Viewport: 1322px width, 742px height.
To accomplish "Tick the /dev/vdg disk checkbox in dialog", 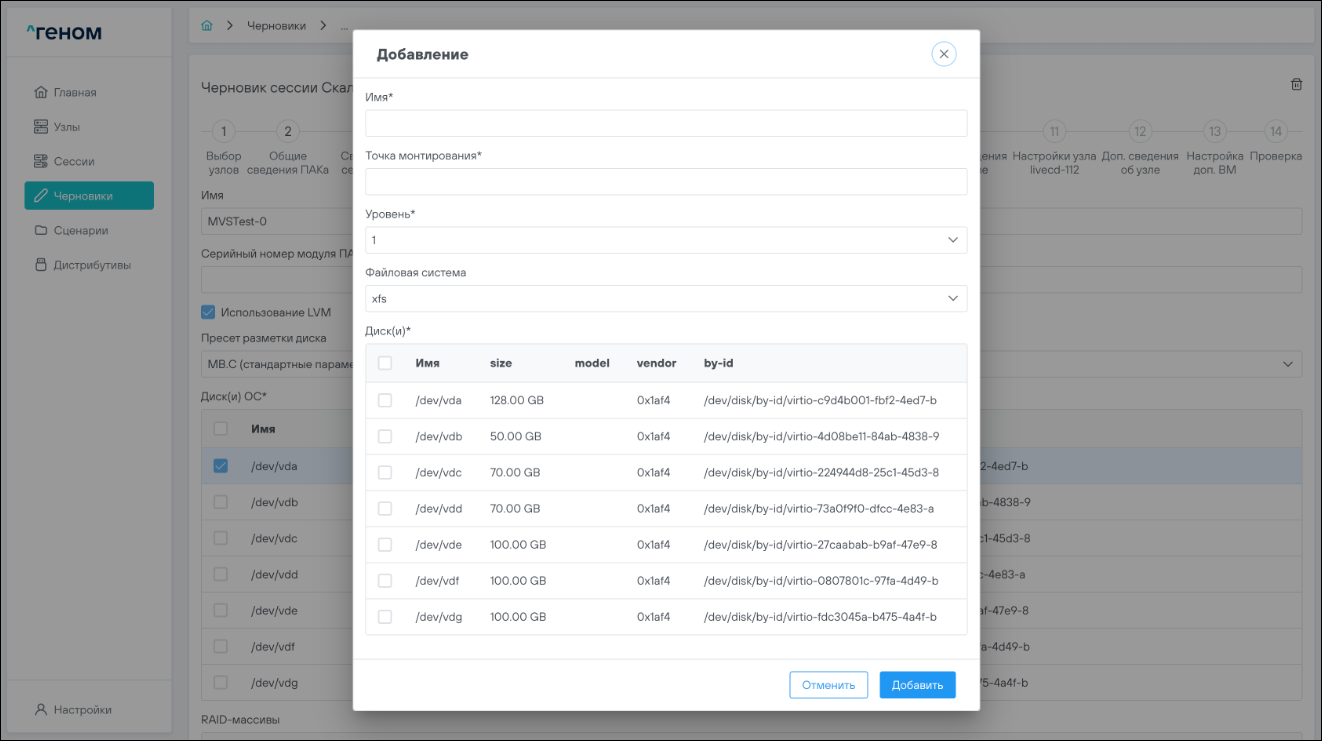I will (x=385, y=617).
